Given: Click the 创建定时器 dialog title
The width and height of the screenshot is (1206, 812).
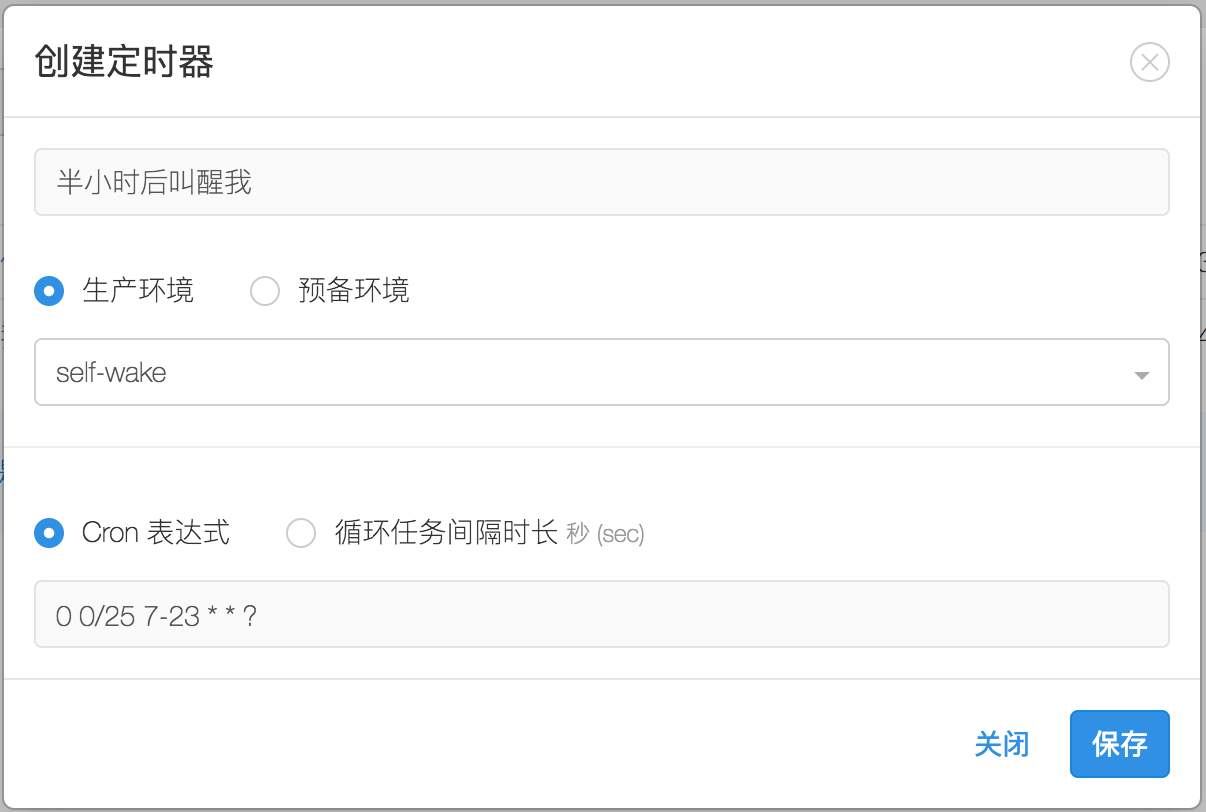Looking at the screenshot, I should (x=124, y=63).
